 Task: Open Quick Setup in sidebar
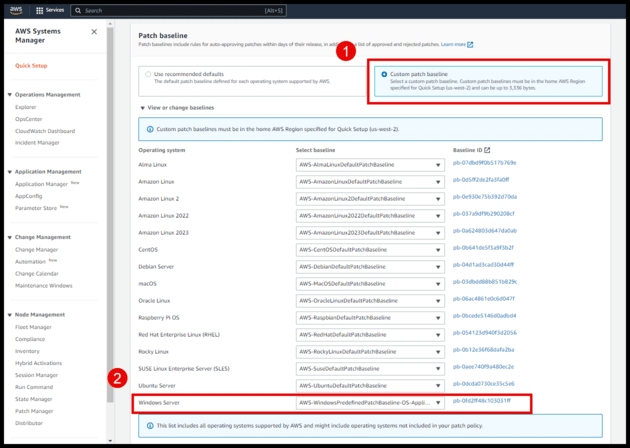pyautogui.click(x=31, y=65)
